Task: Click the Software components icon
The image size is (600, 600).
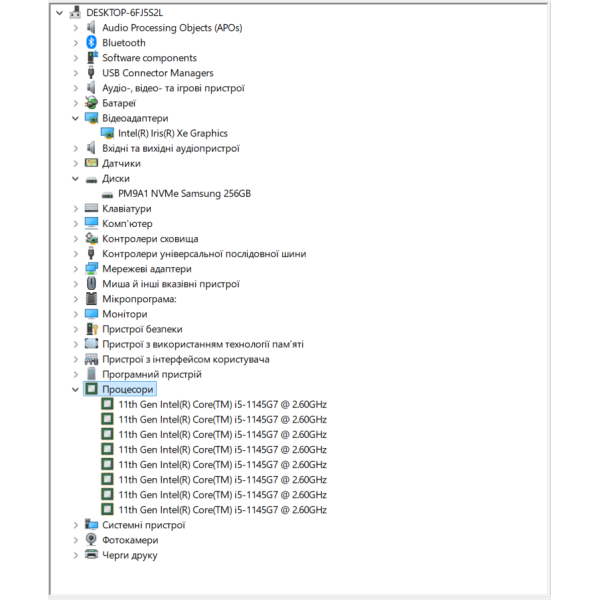Action: click(91, 58)
